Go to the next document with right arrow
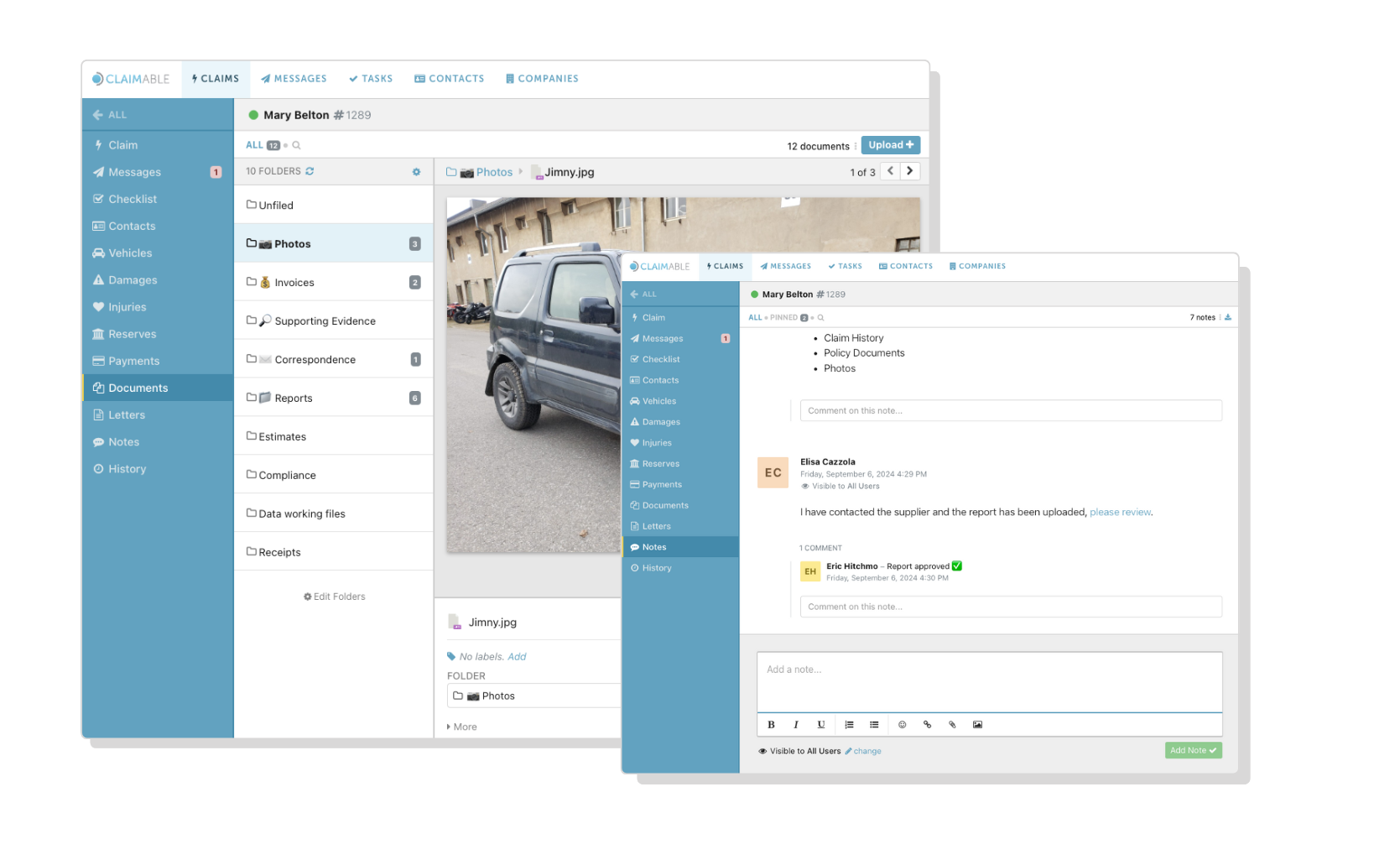The height and width of the screenshot is (865, 1400). (910, 171)
